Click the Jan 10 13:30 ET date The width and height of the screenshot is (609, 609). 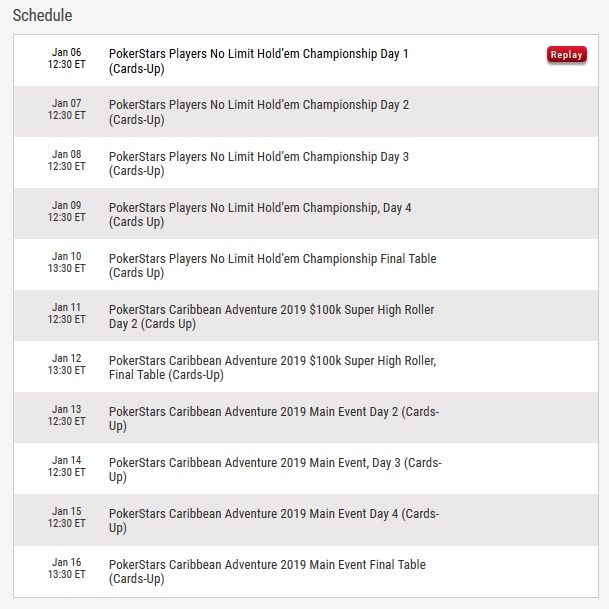point(66,262)
